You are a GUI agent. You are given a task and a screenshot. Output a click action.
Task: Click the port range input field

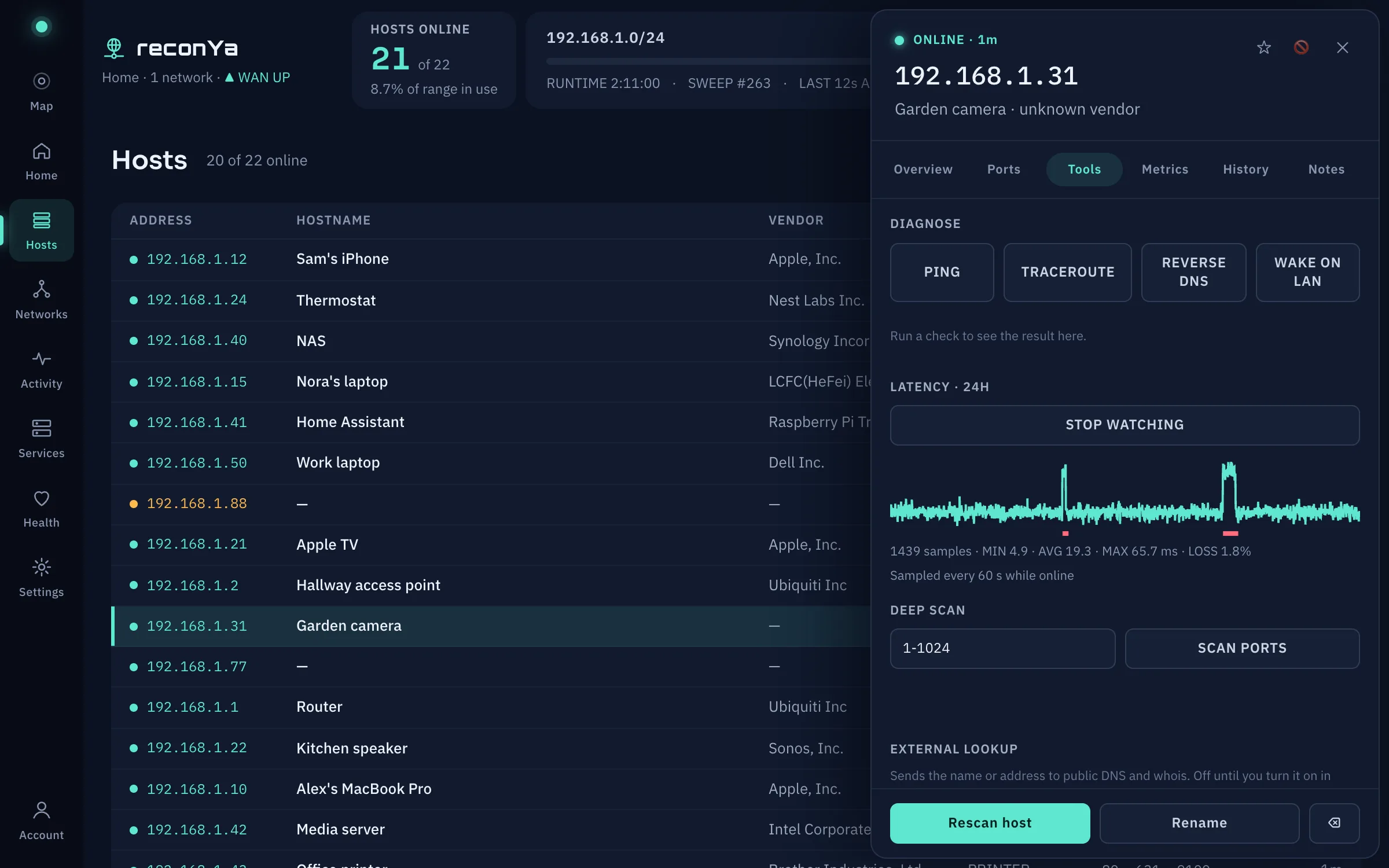(1002, 648)
